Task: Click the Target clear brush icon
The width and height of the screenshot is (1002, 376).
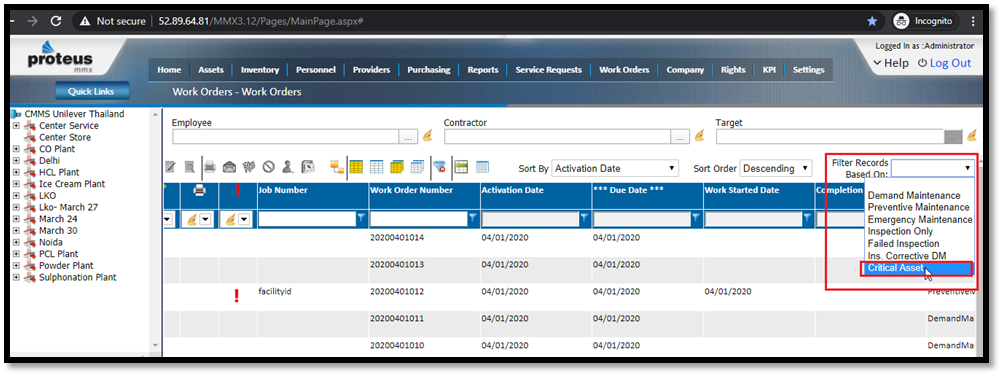Action: coord(972,136)
